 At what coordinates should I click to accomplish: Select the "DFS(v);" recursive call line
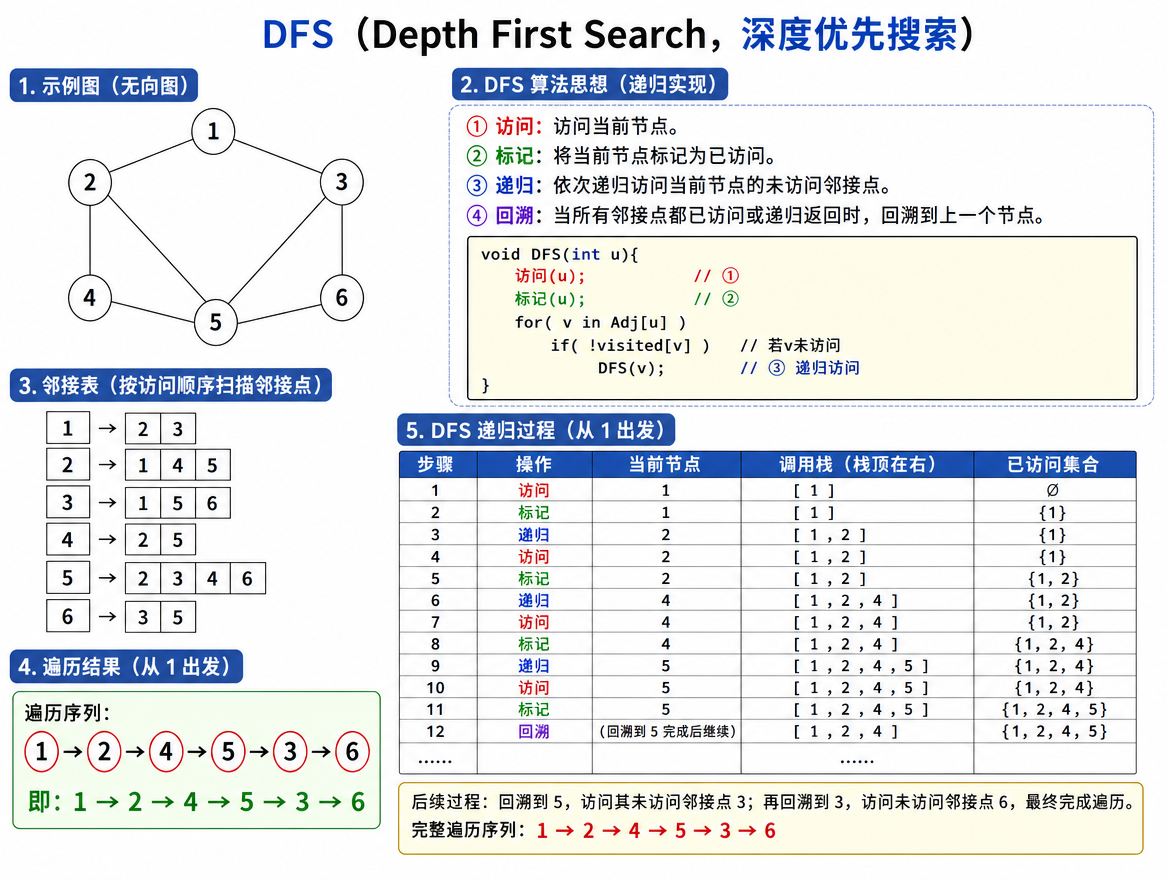coord(630,367)
